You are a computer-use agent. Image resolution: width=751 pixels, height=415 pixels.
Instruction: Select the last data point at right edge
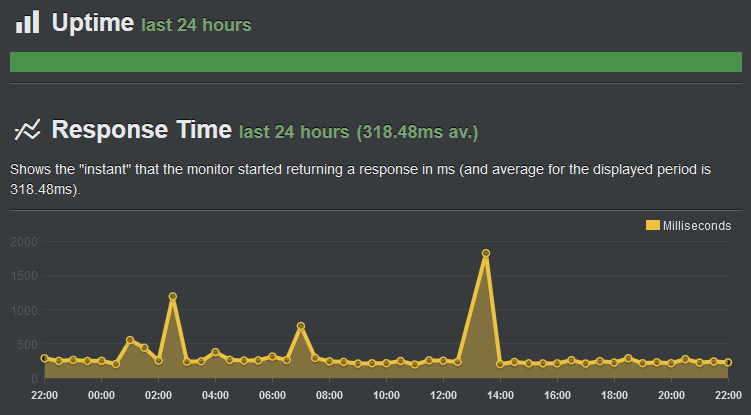[x=728, y=363]
